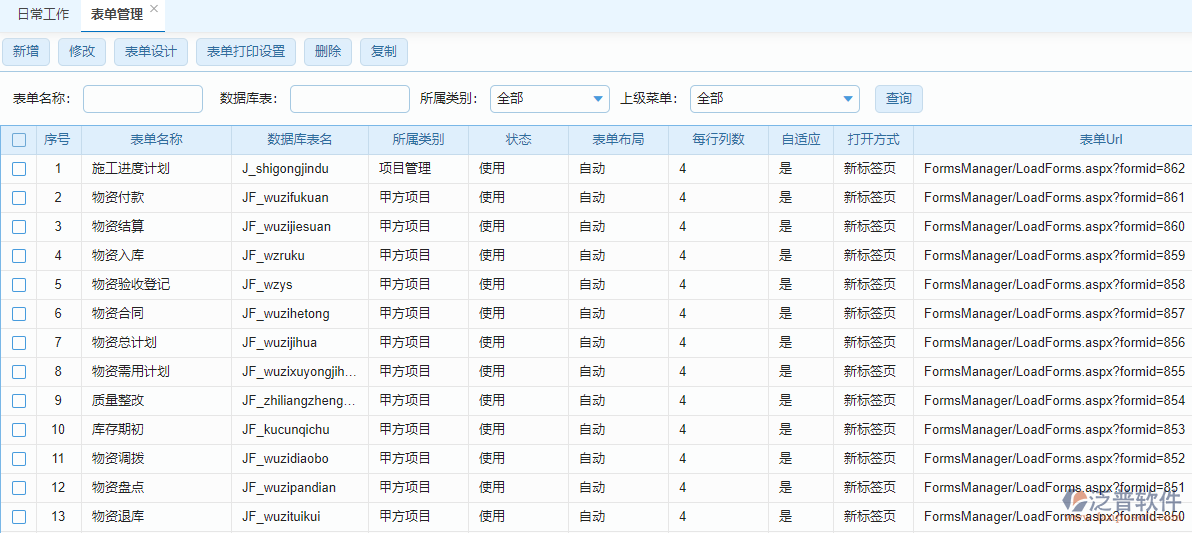Viewport: 1192px width, 533px height.
Task: Open the 上级菜单 dropdown
Action: tap(774, 99)
